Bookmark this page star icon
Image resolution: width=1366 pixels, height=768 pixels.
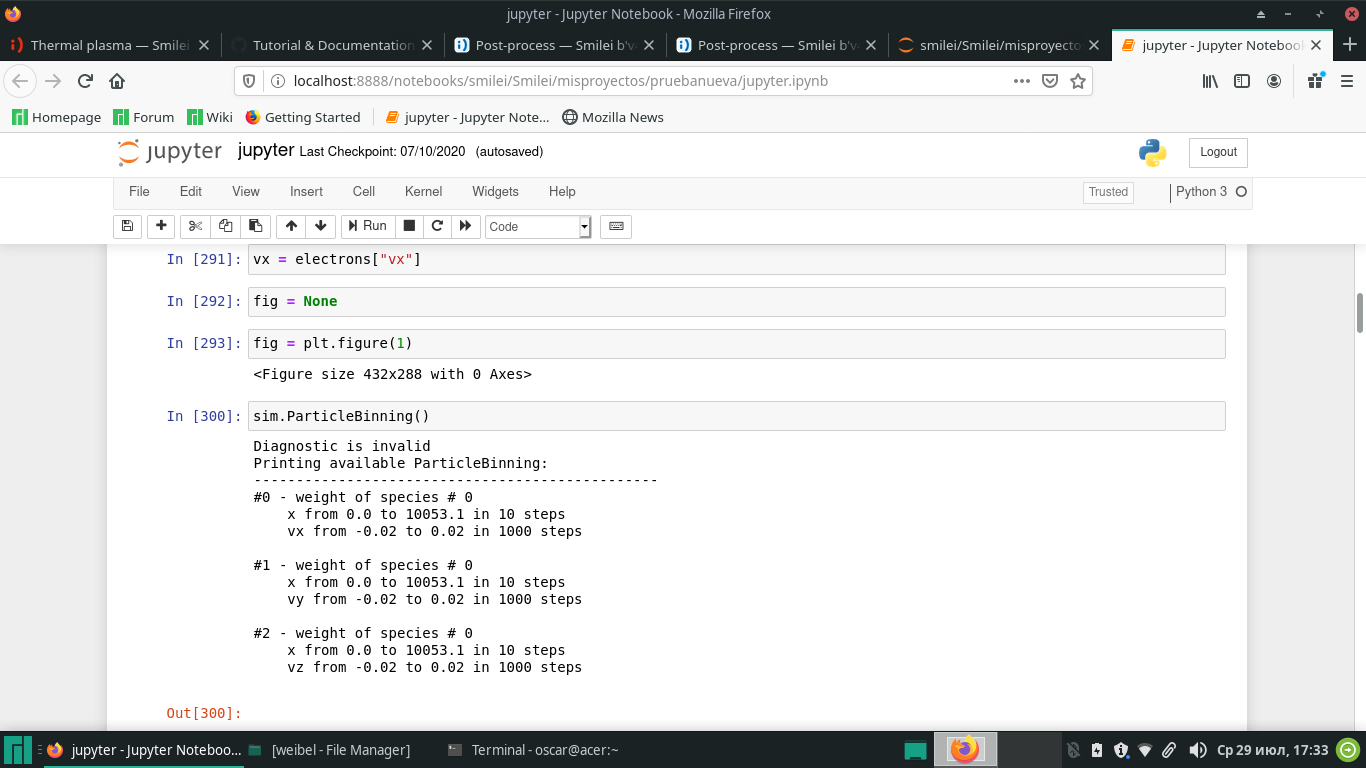[x=1078, y=81]
